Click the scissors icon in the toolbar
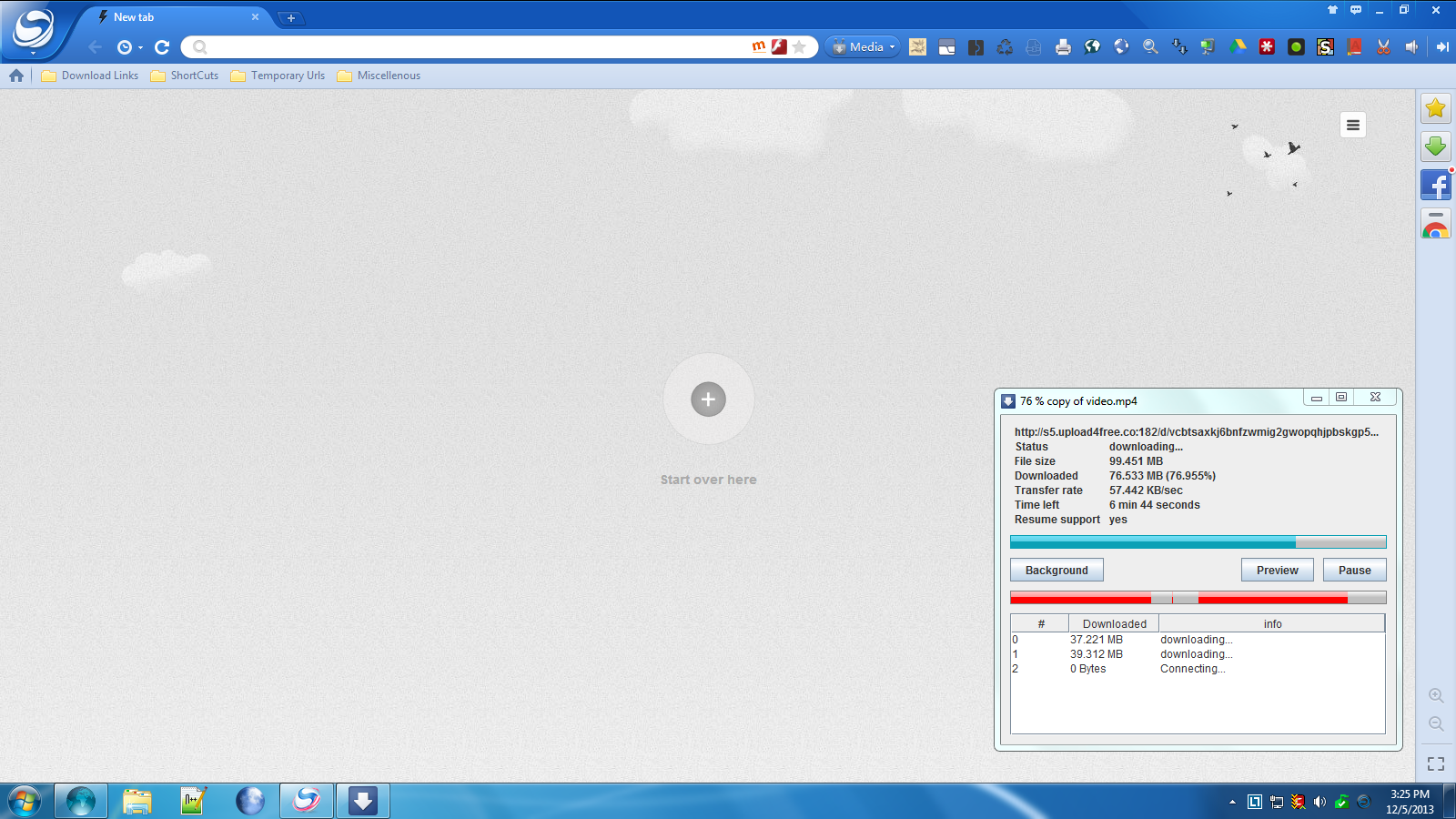 [1383, 47]
